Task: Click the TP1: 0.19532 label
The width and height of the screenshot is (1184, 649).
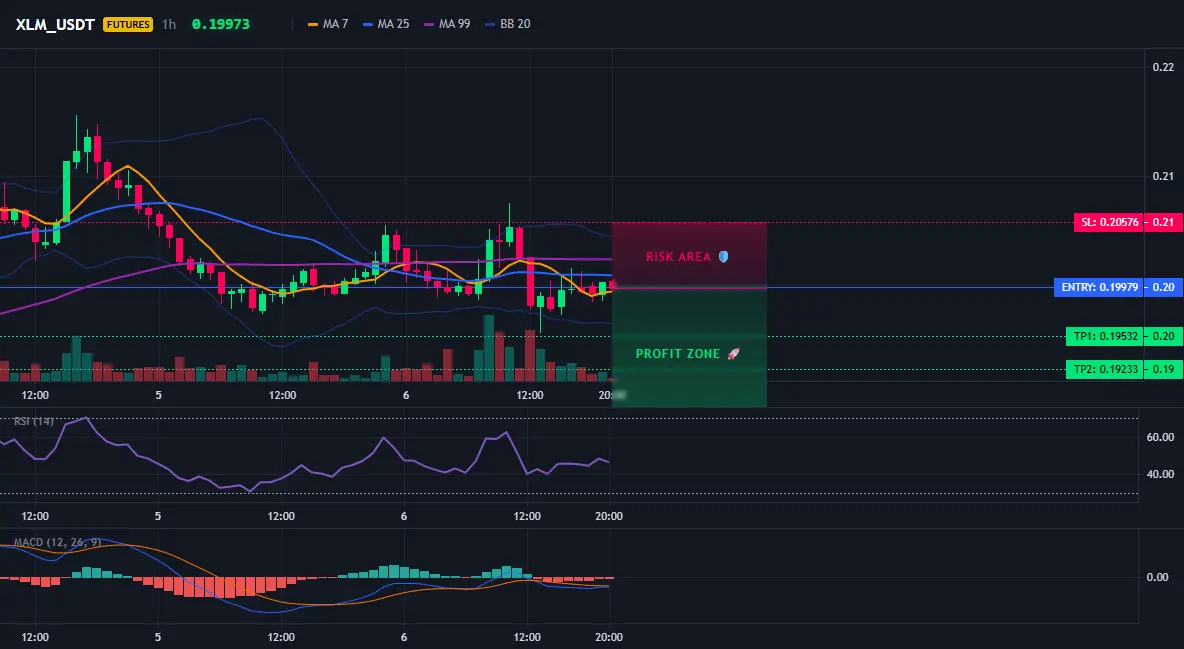Action: [1105, 336]
